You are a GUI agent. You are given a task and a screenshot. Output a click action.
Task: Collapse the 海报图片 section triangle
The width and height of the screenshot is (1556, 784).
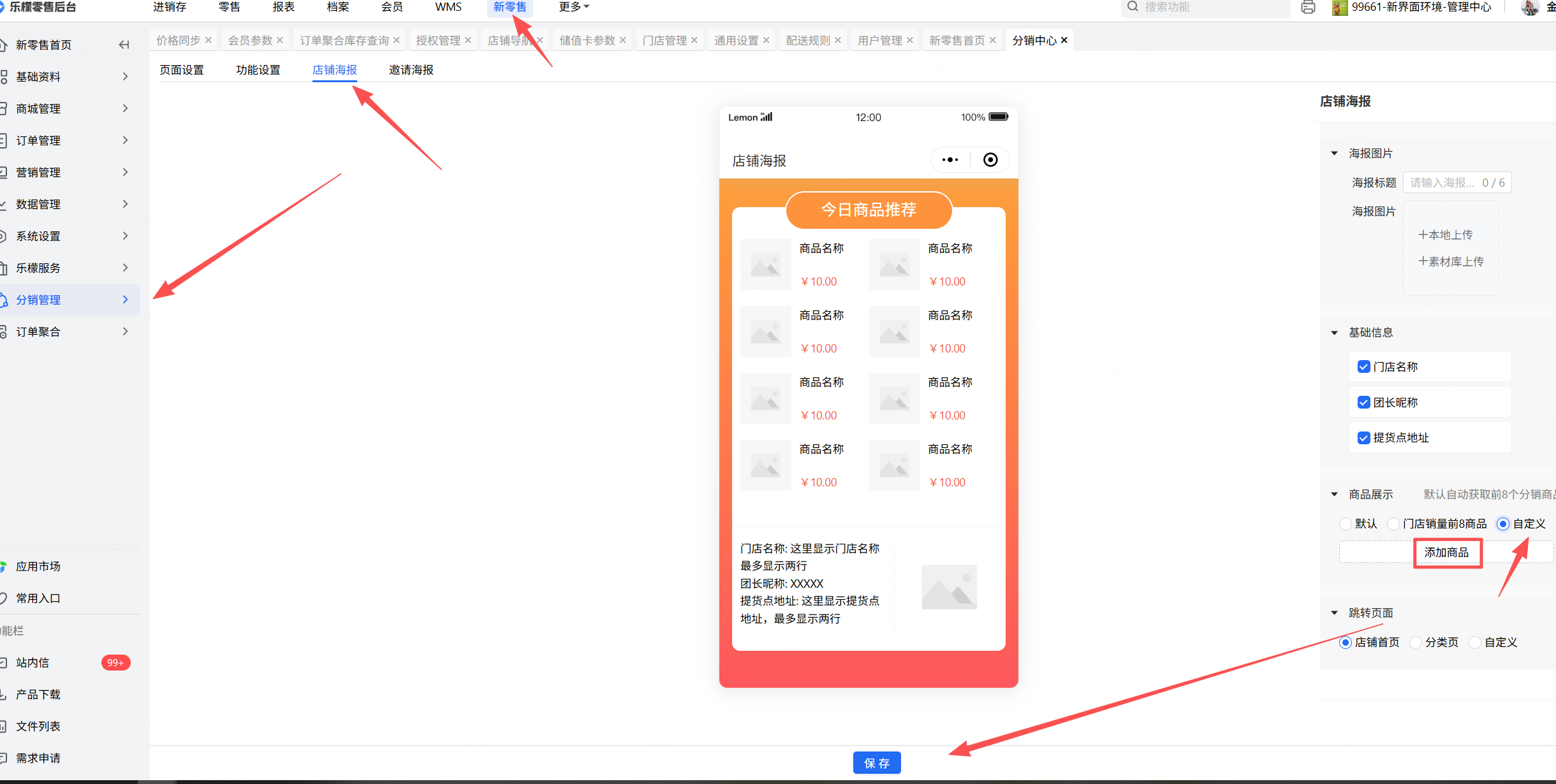[1334, 154]
